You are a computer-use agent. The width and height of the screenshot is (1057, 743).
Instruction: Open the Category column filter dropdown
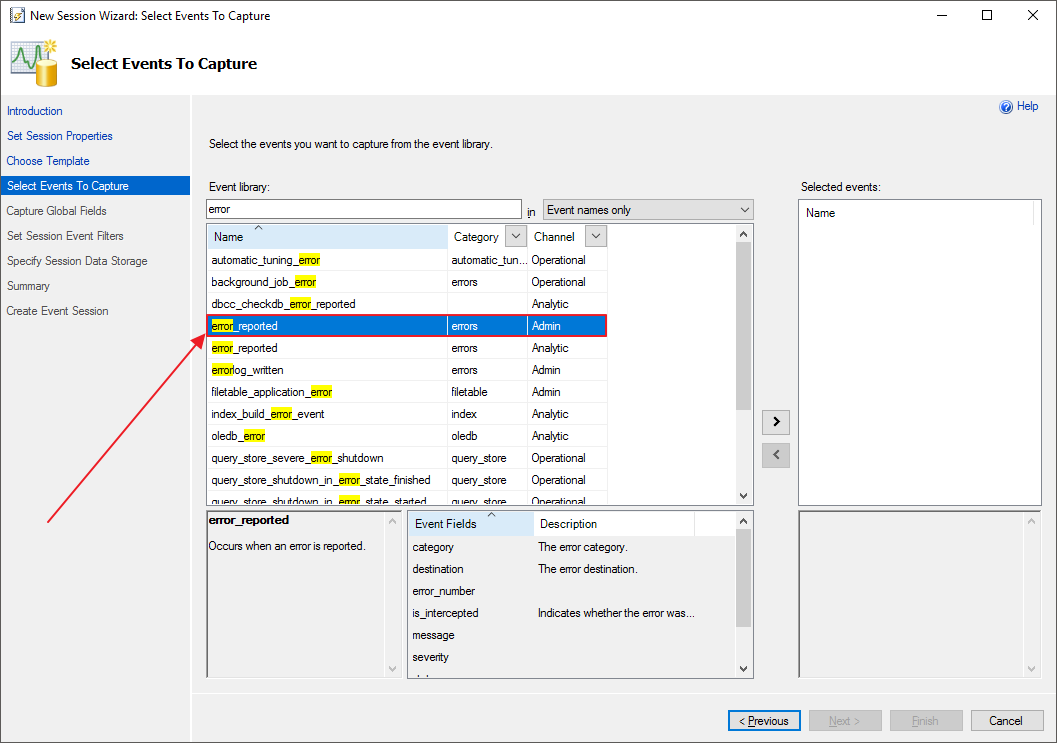pos(515,237)
